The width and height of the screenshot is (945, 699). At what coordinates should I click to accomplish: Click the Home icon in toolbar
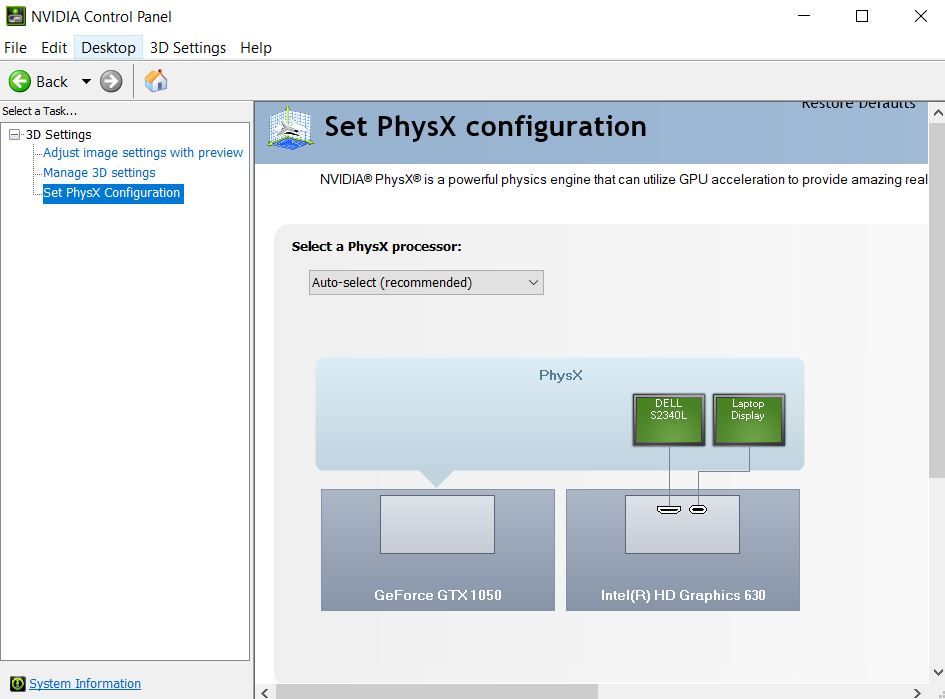click(156, 81)
